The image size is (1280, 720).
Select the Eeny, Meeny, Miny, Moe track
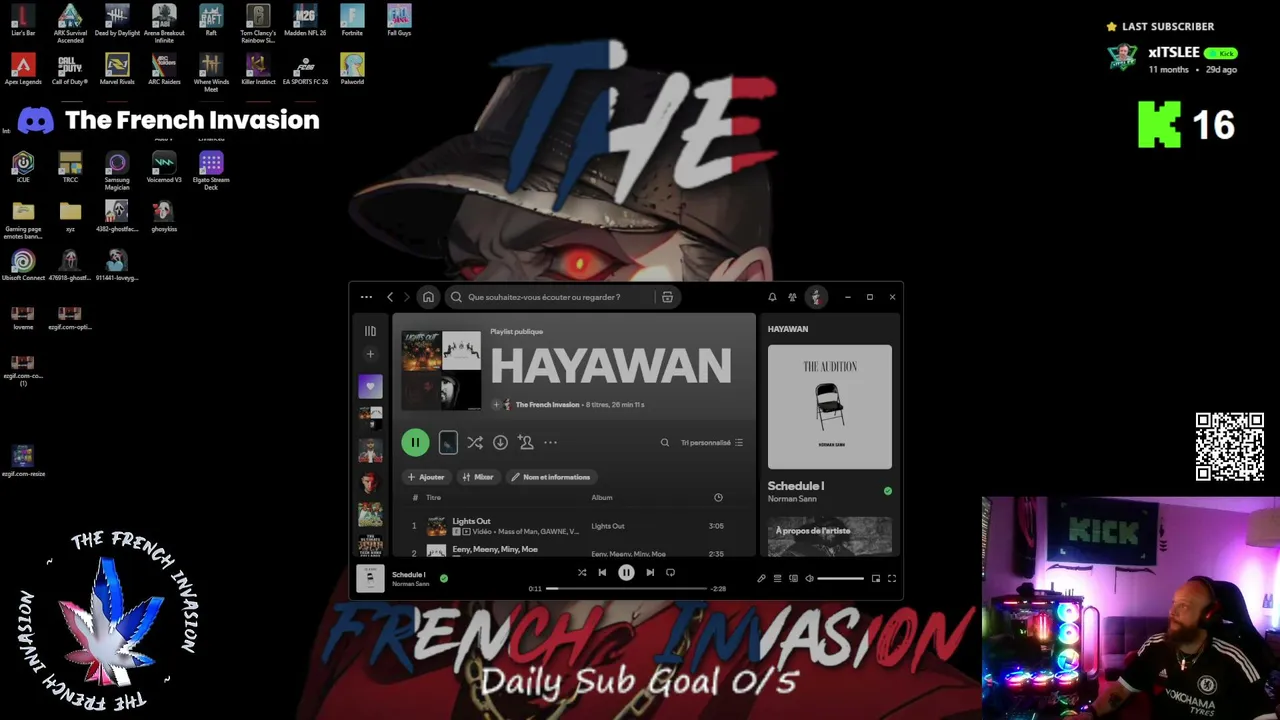point(495,549)
